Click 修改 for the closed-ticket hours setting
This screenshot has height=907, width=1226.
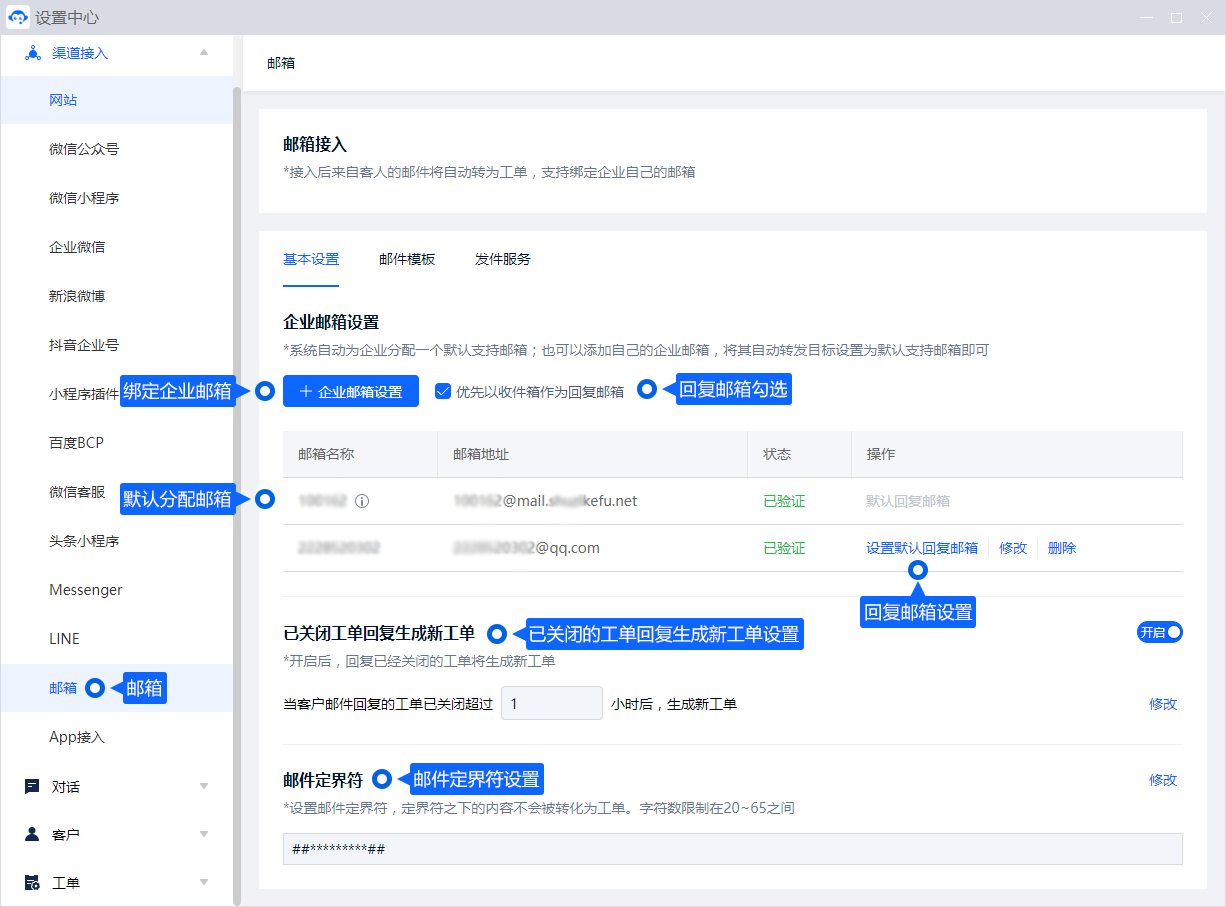1163,704
